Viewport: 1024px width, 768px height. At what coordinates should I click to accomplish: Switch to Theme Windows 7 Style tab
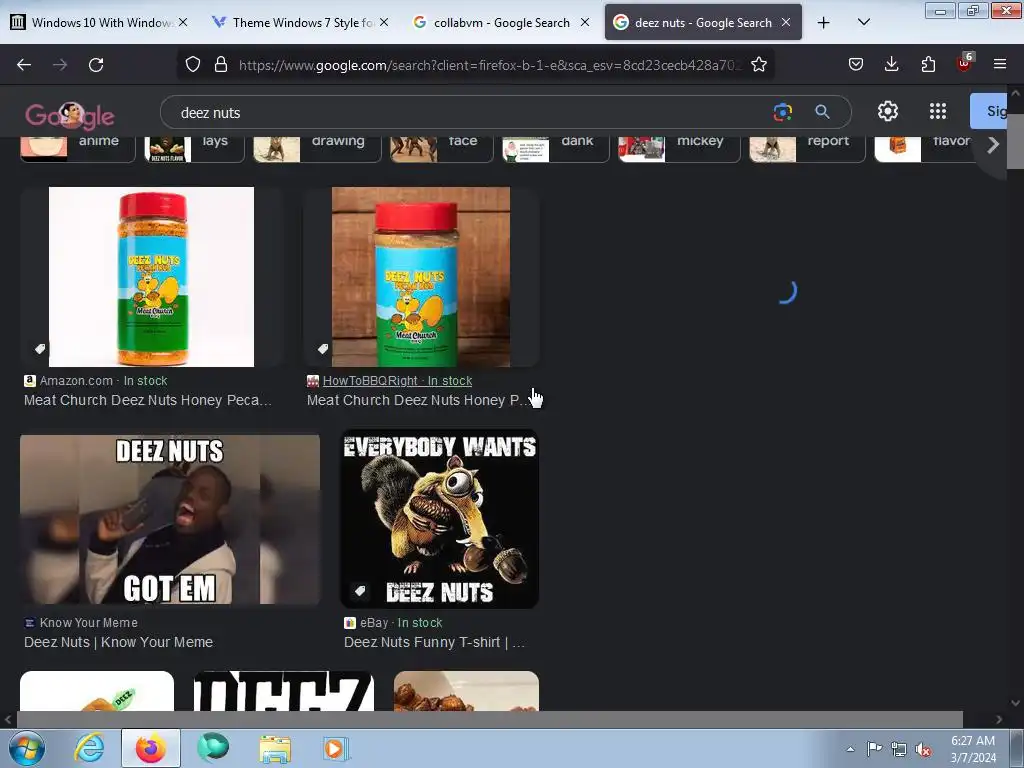[x=301, y=22]
